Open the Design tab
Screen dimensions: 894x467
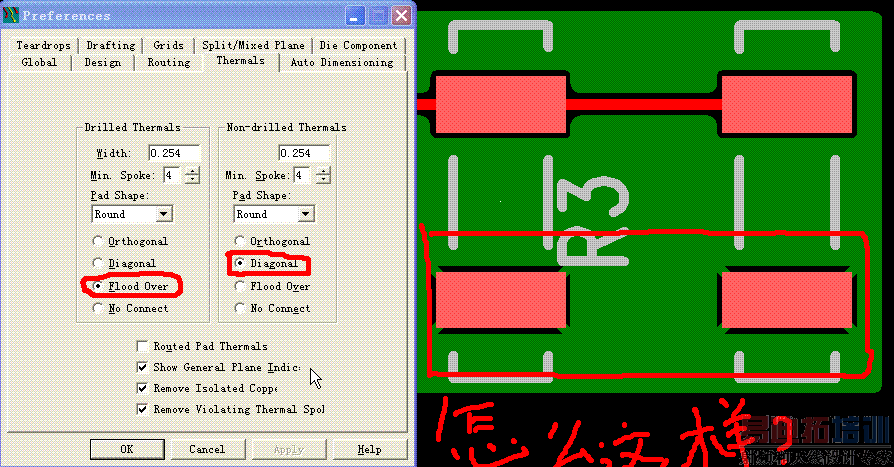coord(103,62)
